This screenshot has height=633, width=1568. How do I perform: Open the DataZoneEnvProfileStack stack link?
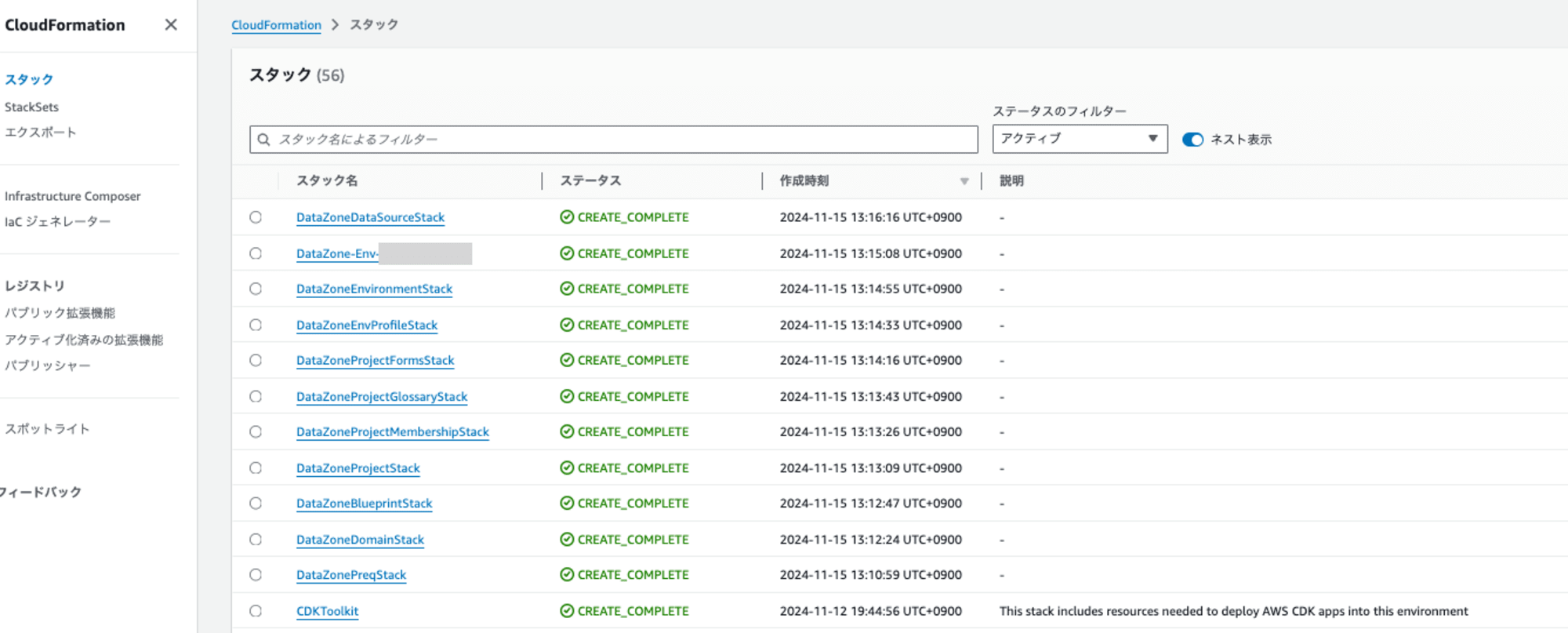pos(367,325)
